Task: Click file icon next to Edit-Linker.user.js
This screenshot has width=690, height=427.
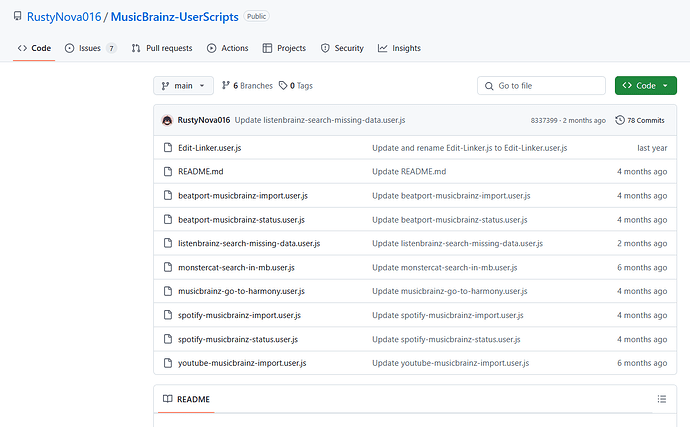Action: coord(168,147)
